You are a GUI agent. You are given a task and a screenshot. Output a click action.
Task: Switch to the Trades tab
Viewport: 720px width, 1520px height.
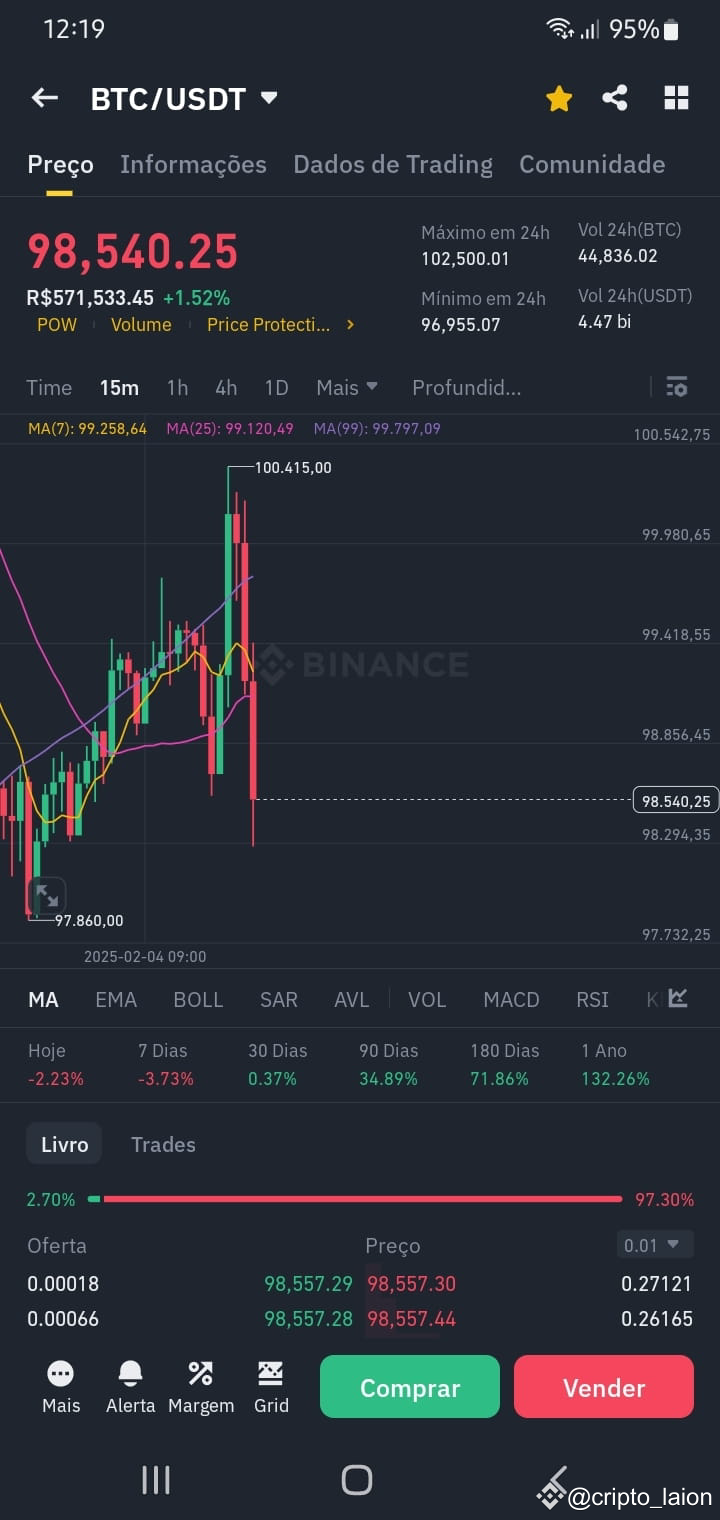(x=163, y=1144)
